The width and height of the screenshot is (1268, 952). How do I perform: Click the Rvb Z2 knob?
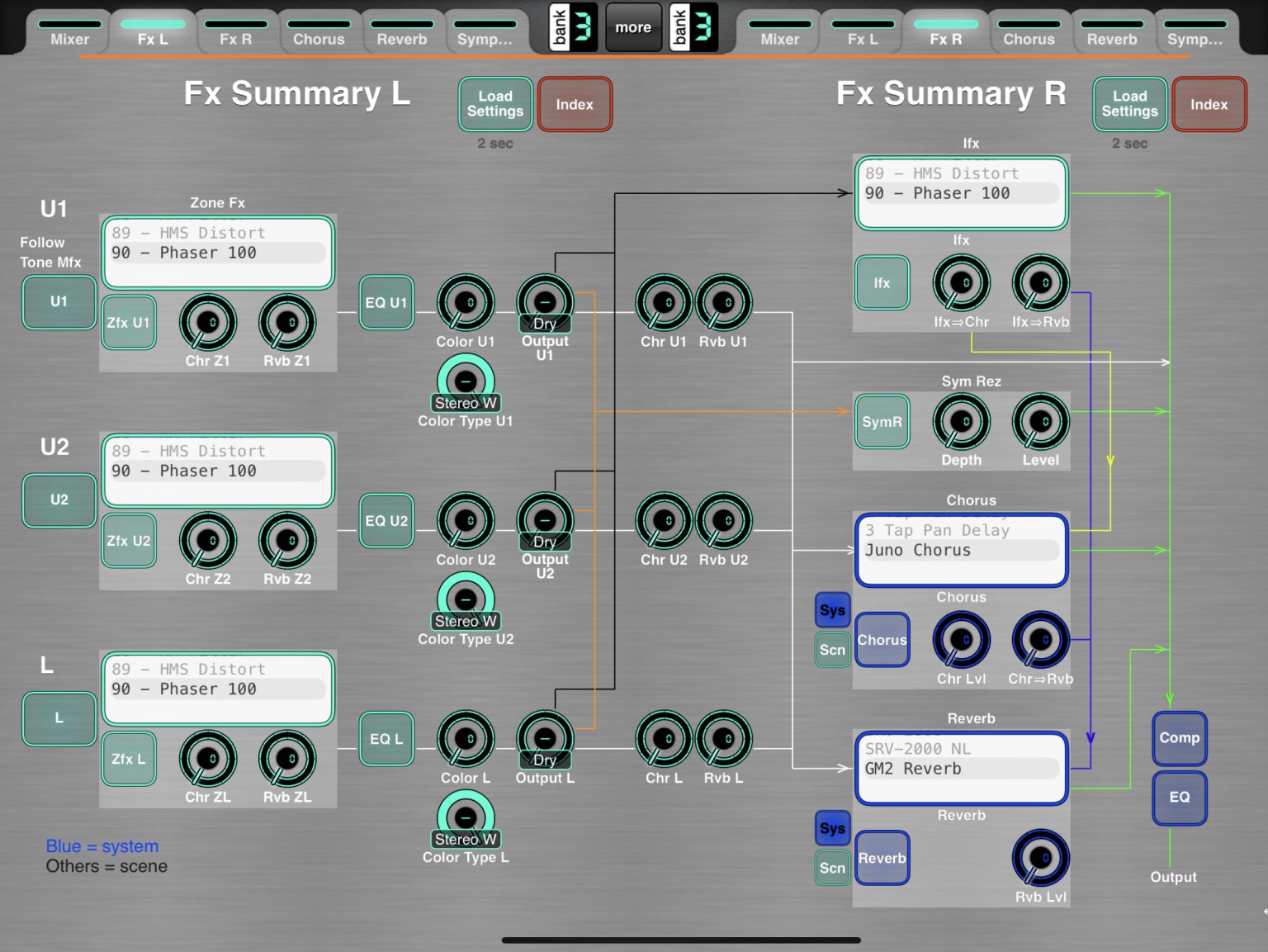[287, 540]
